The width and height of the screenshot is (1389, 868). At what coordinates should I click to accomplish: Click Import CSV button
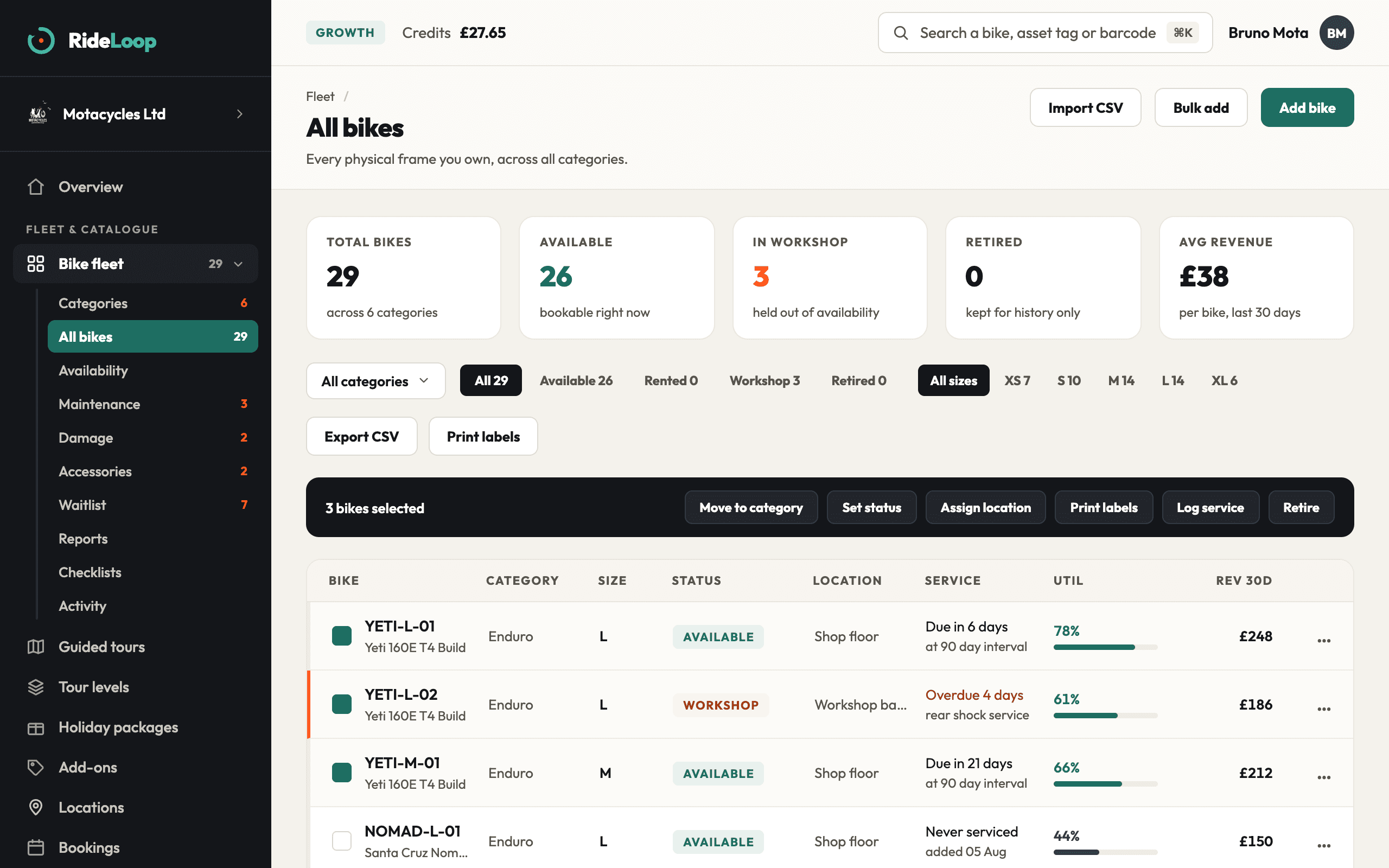pos(1085,107)
